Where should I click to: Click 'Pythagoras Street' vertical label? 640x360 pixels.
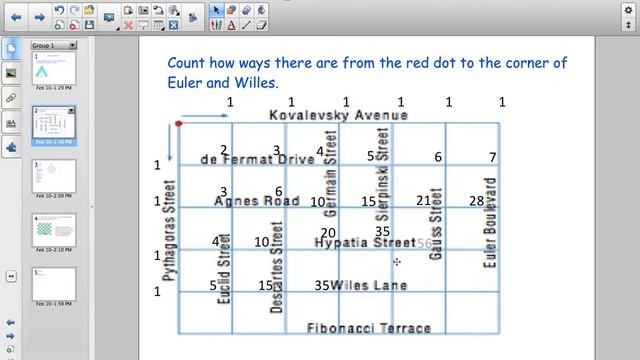click(x=169, y=231)
